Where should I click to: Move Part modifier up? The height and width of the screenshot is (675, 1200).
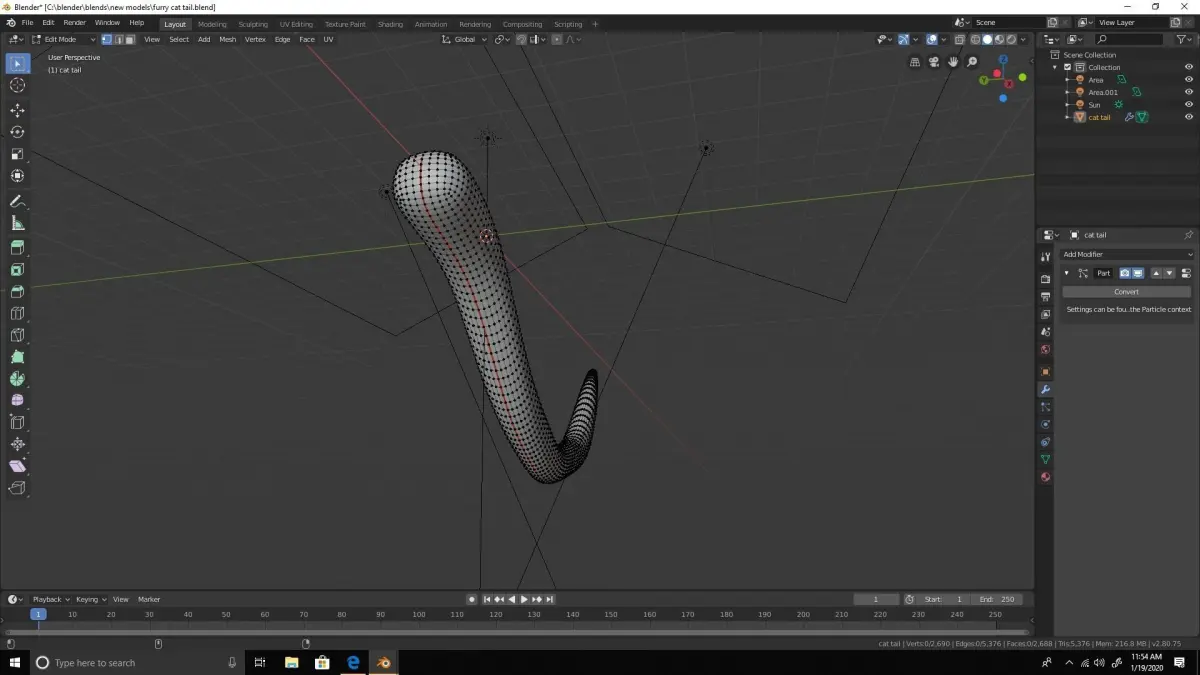[x=1157, y=273]
